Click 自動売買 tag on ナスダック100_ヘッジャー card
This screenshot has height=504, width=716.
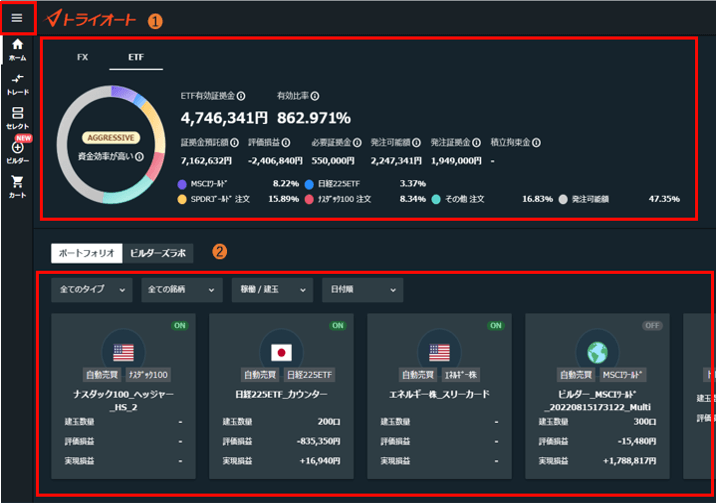102,375
